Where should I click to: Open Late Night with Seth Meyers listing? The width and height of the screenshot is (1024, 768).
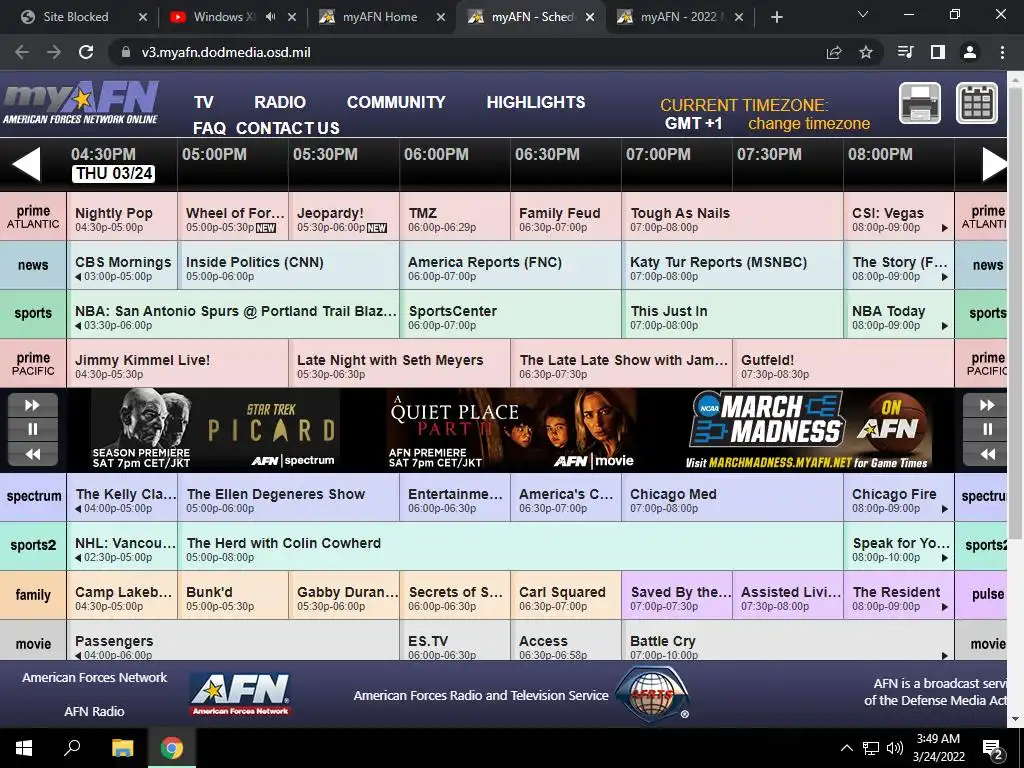point(399,364)
